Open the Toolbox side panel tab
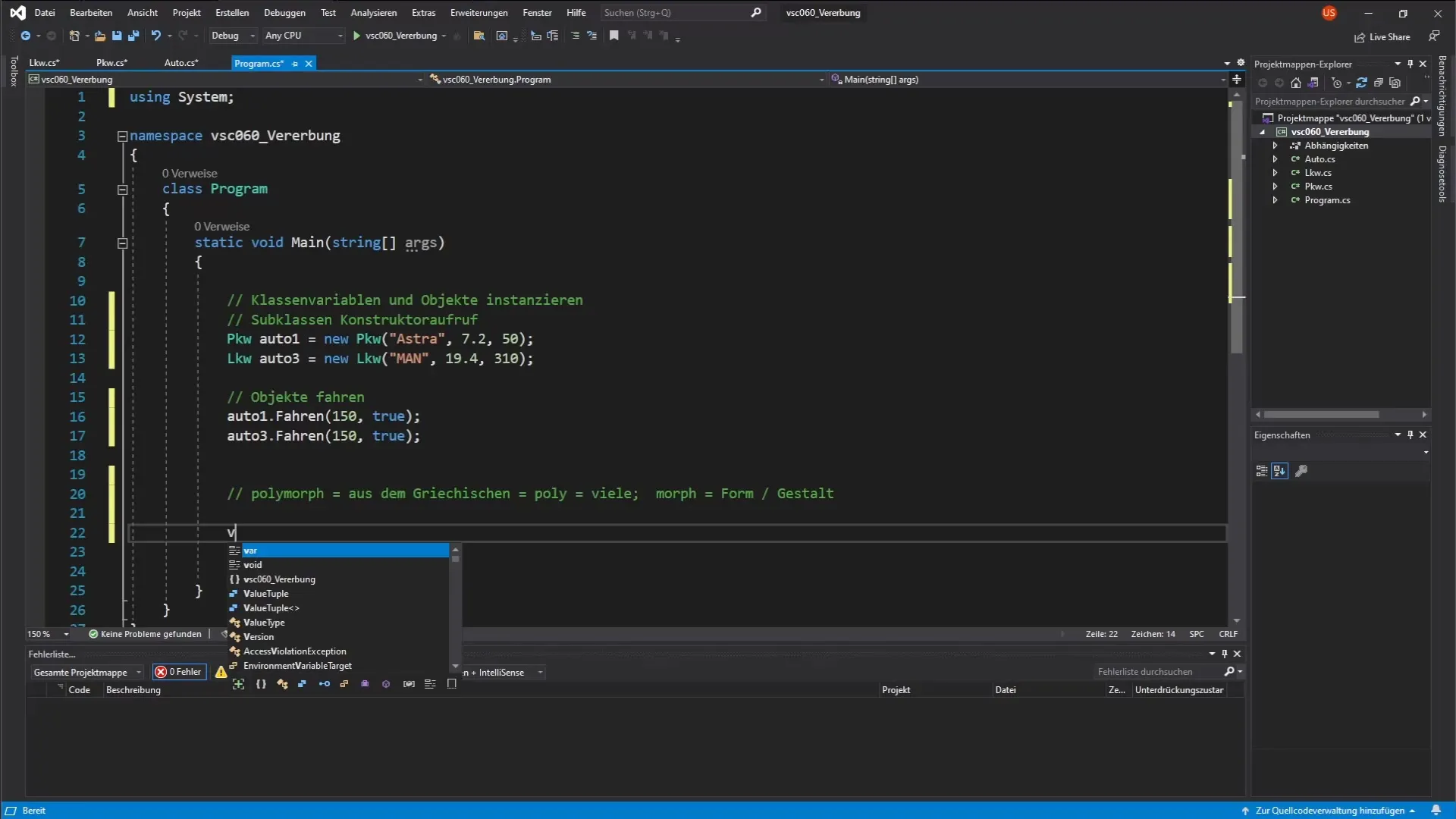 [x=14, y=71]
